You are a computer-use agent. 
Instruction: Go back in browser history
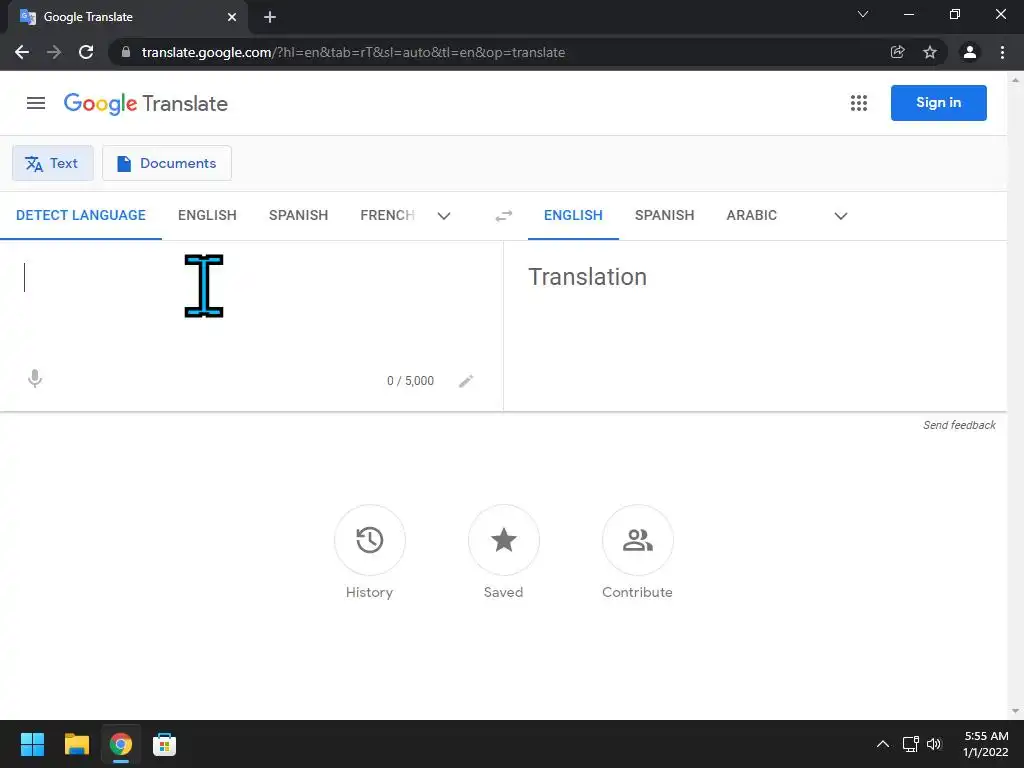pos(22,52)
